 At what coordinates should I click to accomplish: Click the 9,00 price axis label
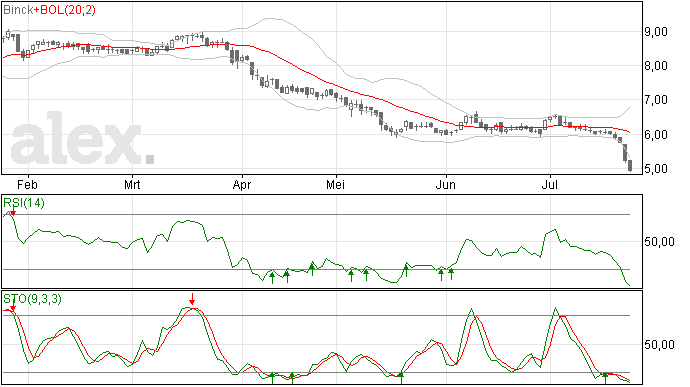pos(656,32)
